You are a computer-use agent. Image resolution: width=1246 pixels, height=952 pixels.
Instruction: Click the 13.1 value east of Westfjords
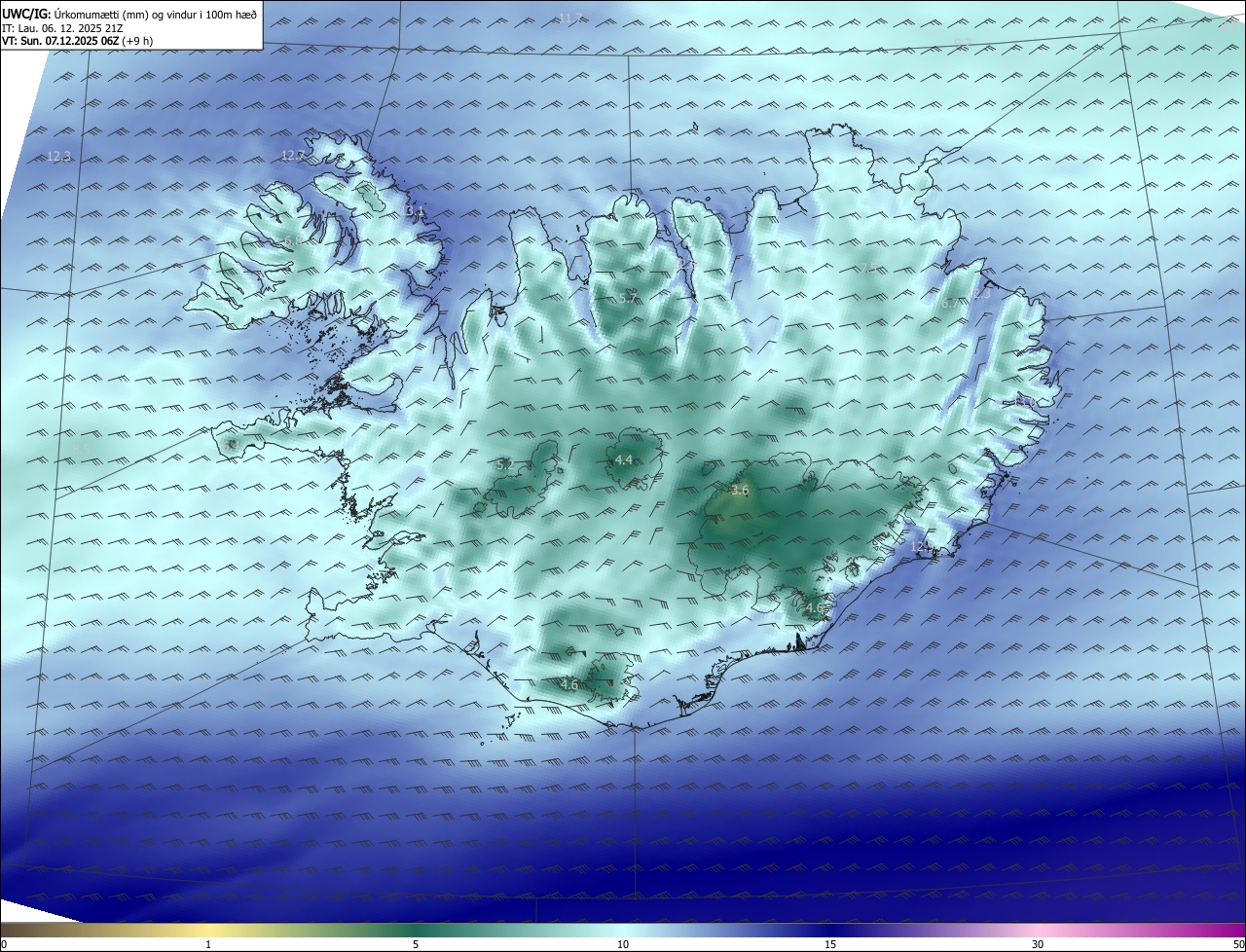[414, 211]
